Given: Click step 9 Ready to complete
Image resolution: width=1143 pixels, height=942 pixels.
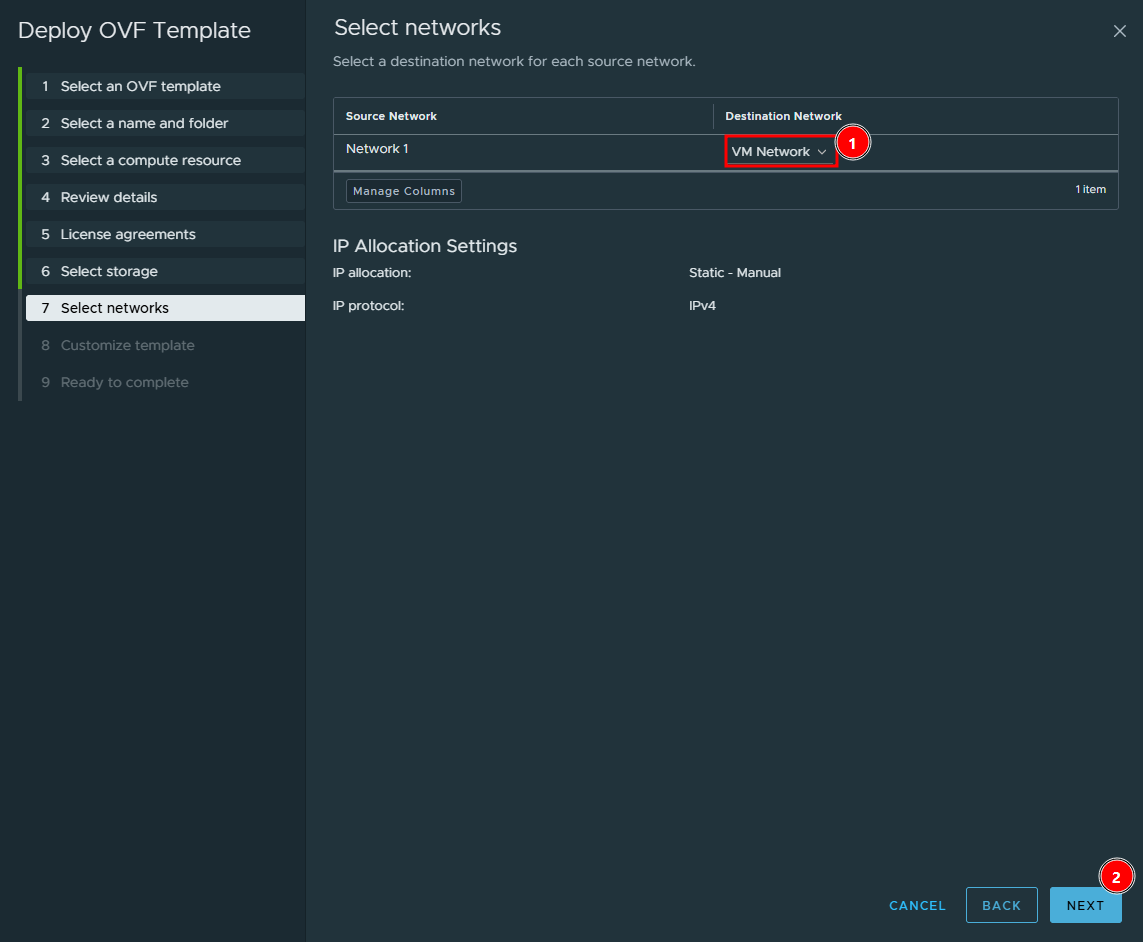Looking at the screenshot, I should tap(165, 382).
